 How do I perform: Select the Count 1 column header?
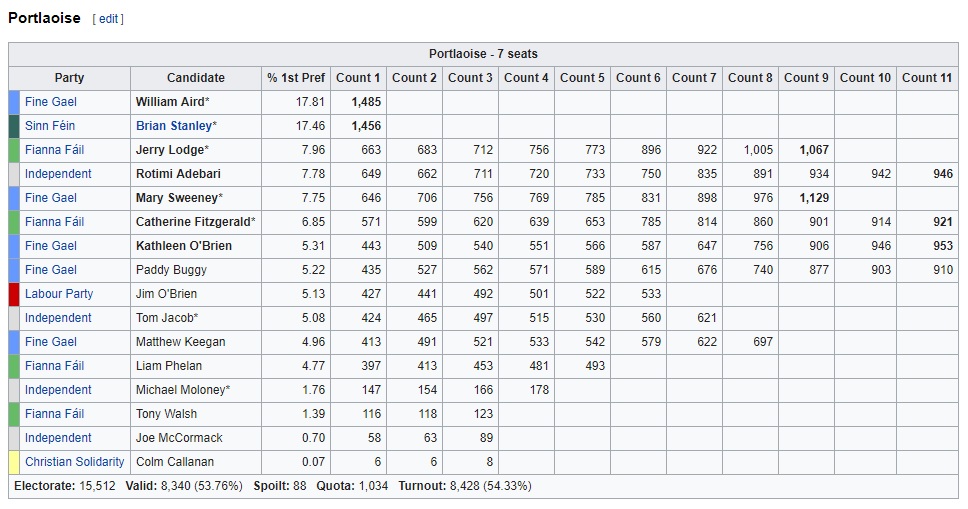coord(358,78)
